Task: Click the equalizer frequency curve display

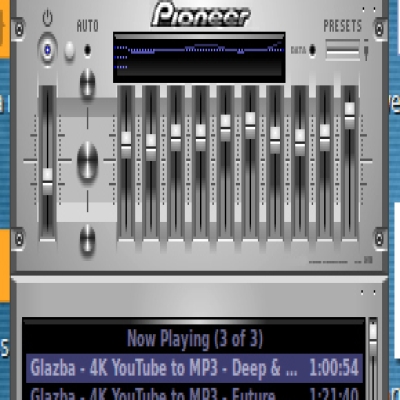Action: click(x=199, y=58)
